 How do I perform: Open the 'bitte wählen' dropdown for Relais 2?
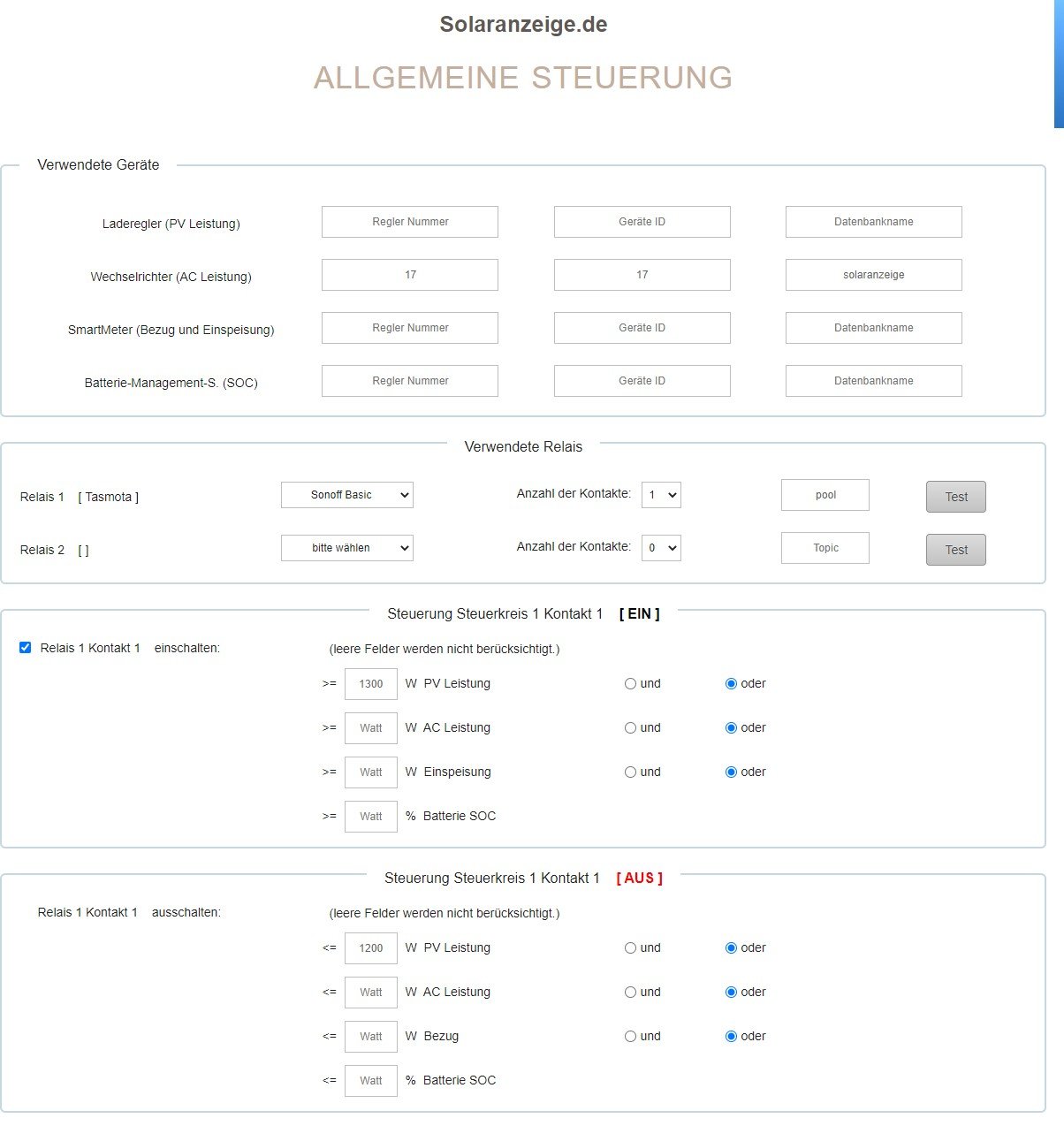click(x=347, y=548)
